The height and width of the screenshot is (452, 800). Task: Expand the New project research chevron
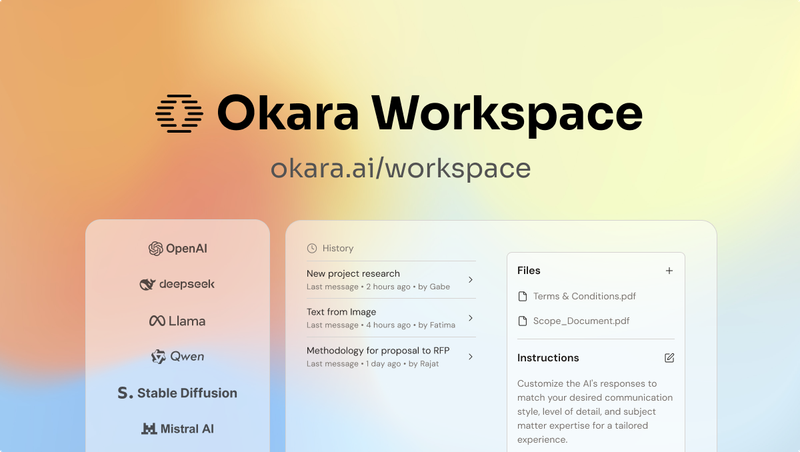470,280
